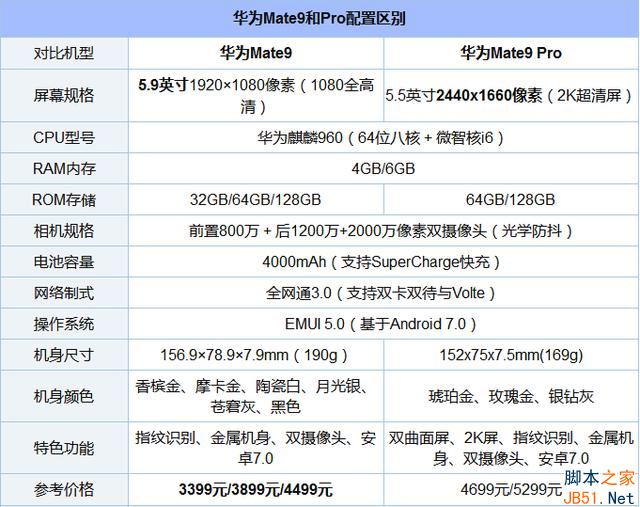Screen dimensions: 640x507
Task: Click the 32GB/64GB/128GB storage cell
Action: click(256, 200)
